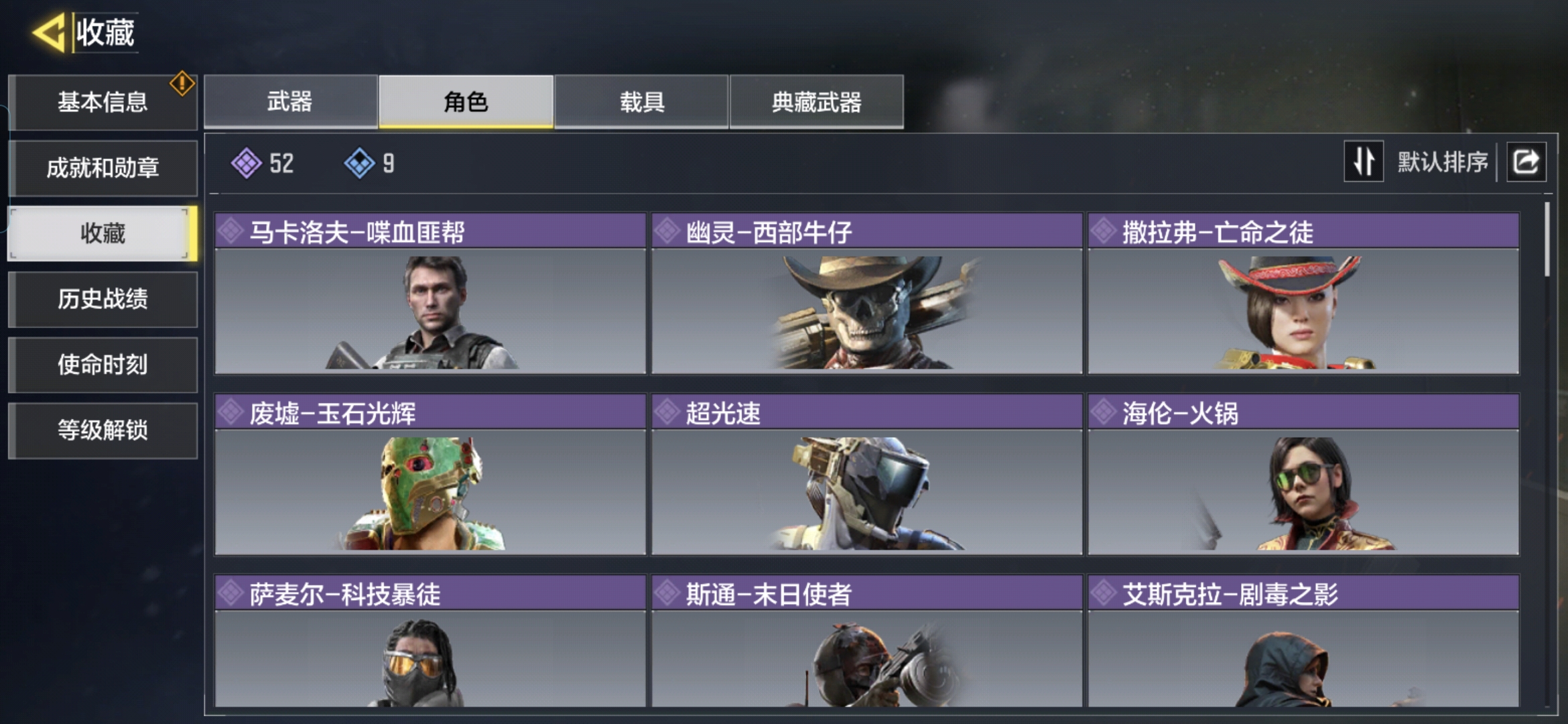Image resolution: width=1568 pixels, height=724 pixels.
Task: Open the 默认排序 sort dropdown
Action: tap(1442, 162)
